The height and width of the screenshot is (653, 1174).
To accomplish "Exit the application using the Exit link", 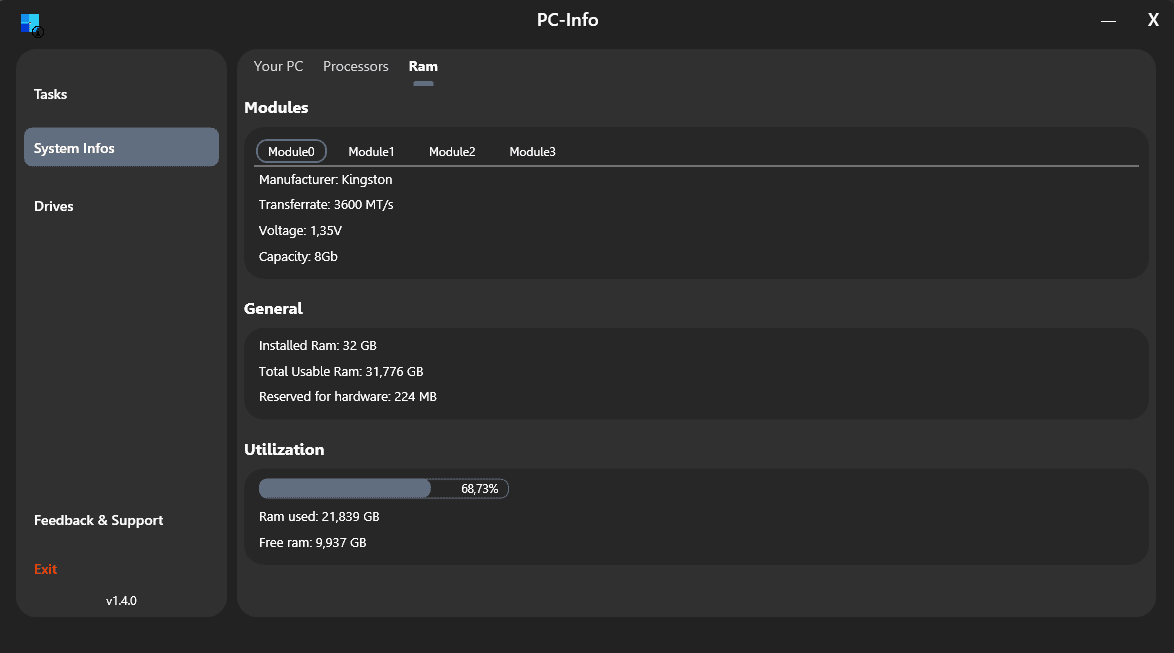I will click(45, 568).
